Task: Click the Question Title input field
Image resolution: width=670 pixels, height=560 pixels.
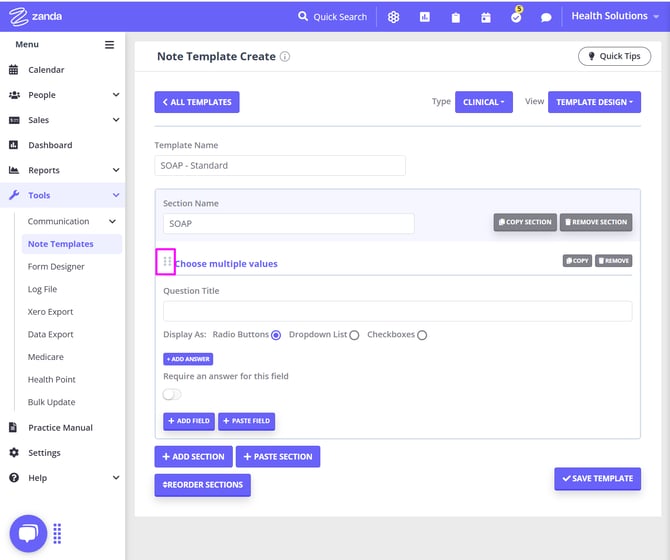Action: 397,311
